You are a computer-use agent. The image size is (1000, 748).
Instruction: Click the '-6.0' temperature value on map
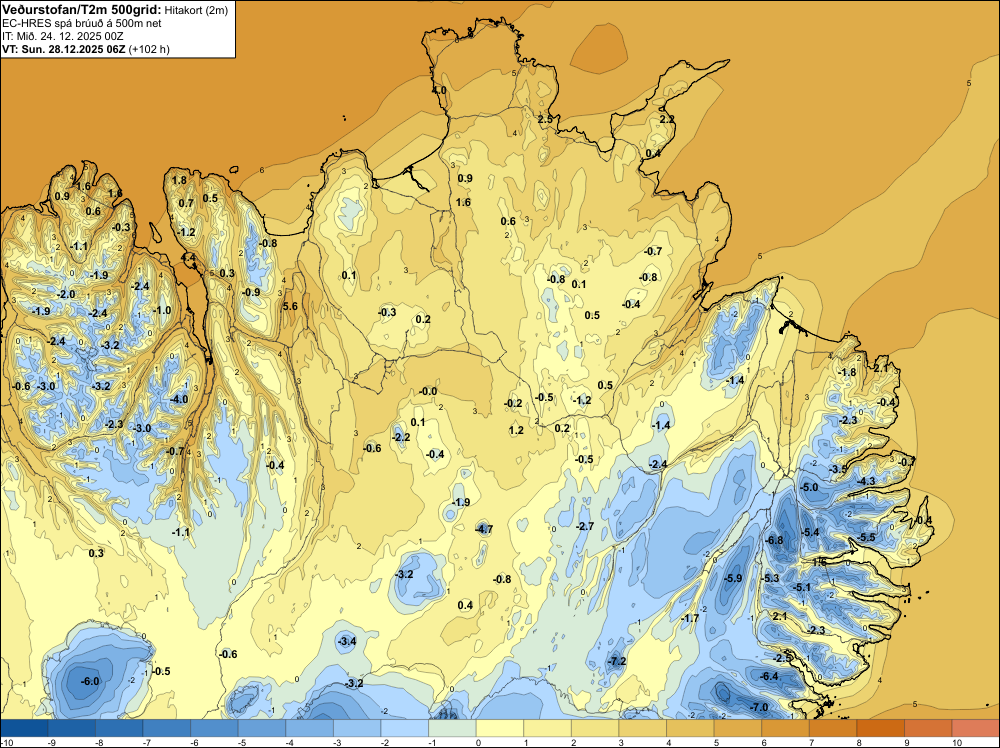pyautogui.click(x=90, y=681)
